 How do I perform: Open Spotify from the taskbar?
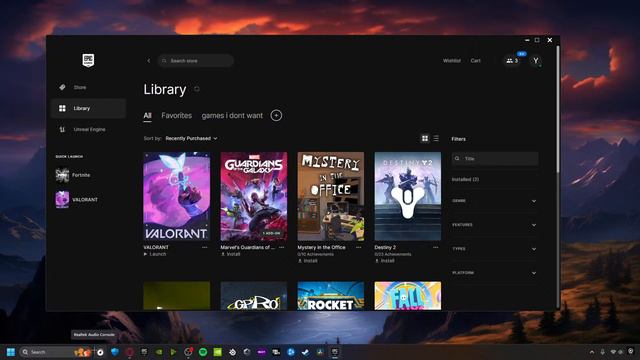coord(203,352)
